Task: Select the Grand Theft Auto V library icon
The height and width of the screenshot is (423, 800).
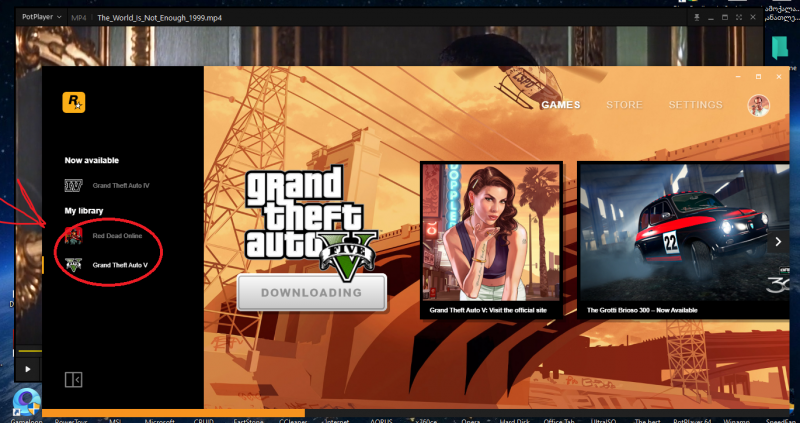Action: 73,265
